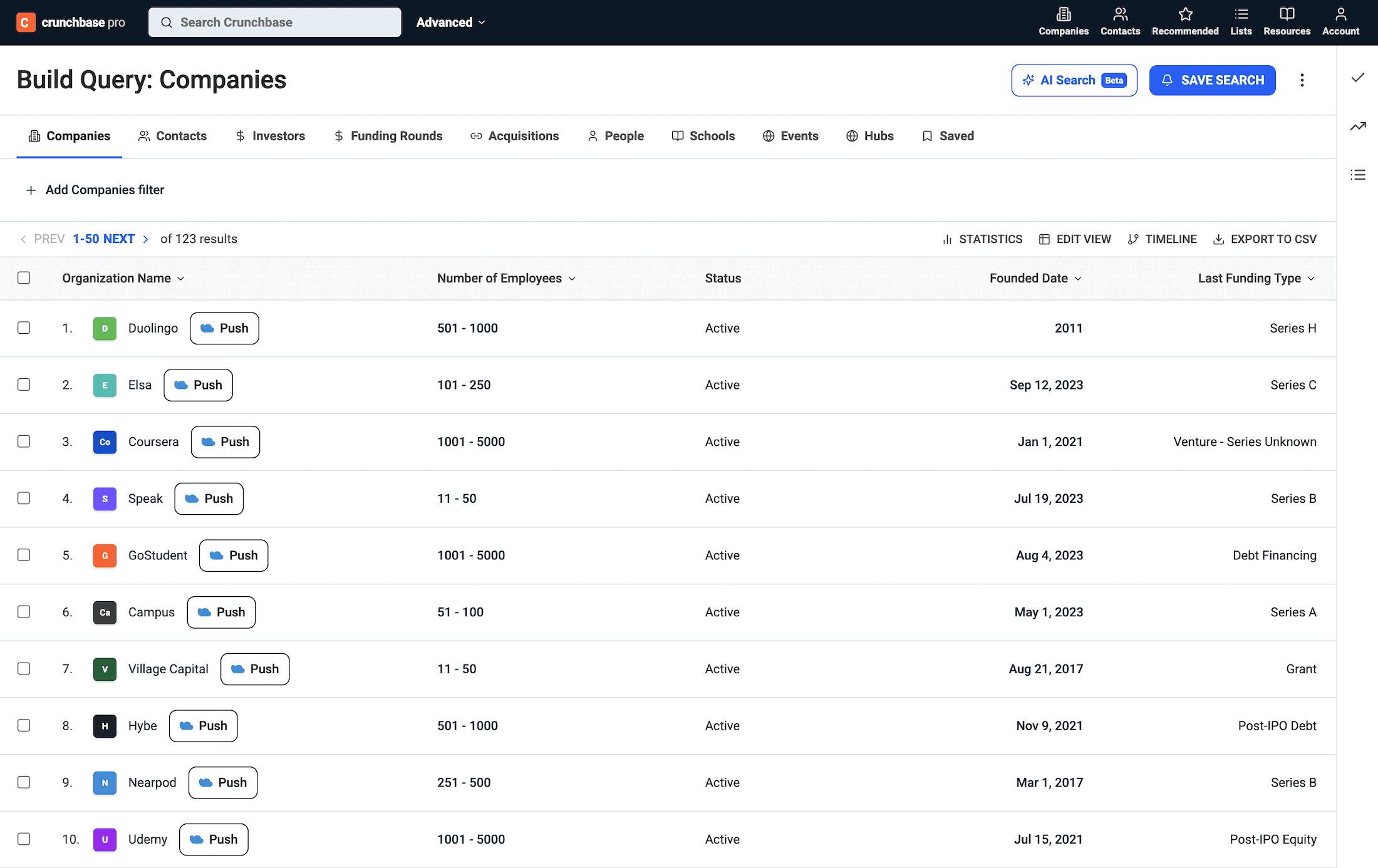Click Duolingo organization logo
1378x868 pixels.
pyautogui.click(x=105, y=328)
